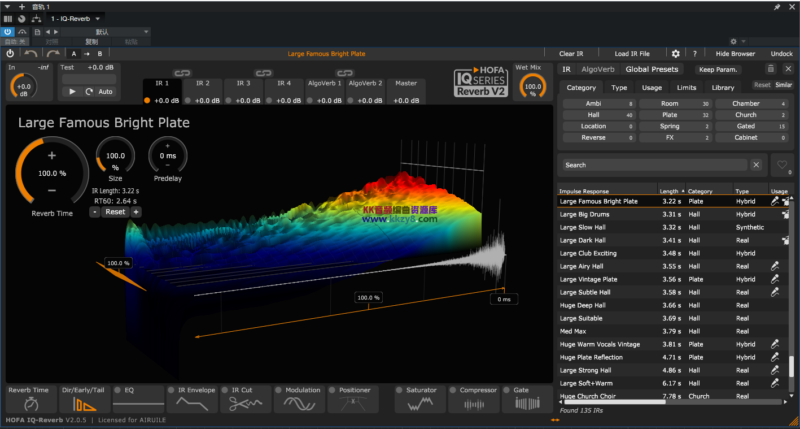Viewport: 800px width, 429px height.
Task: Select the Usage filter tab
Action: (x=651, y=87)
